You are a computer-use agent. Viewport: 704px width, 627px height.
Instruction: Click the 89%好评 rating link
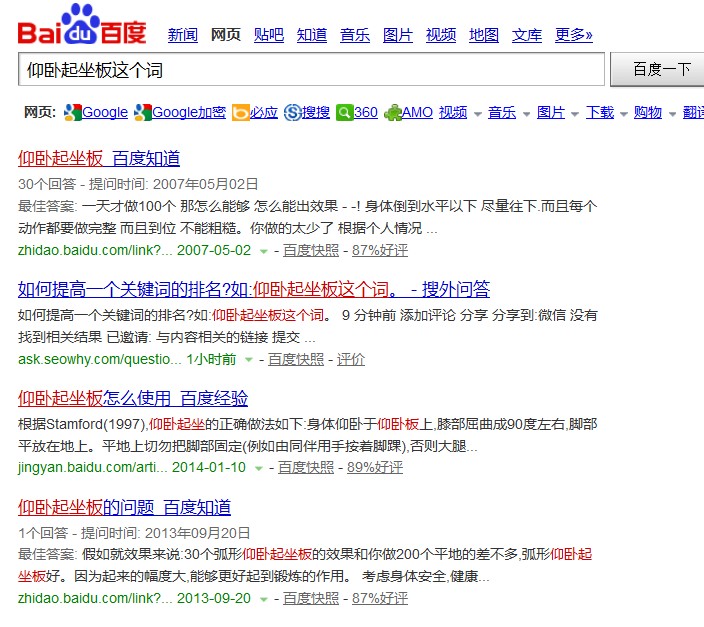point(375,467)
